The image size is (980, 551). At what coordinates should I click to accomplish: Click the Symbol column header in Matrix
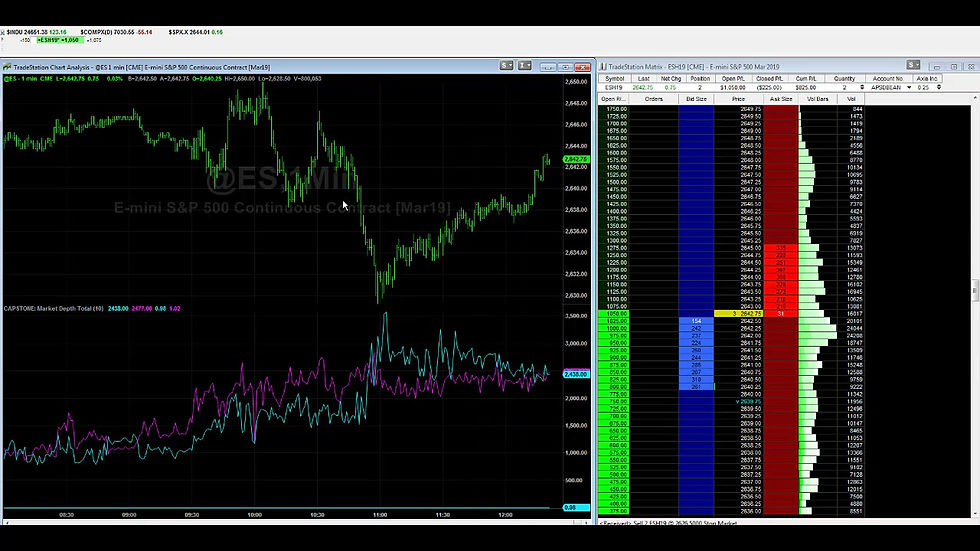point(614,79)
